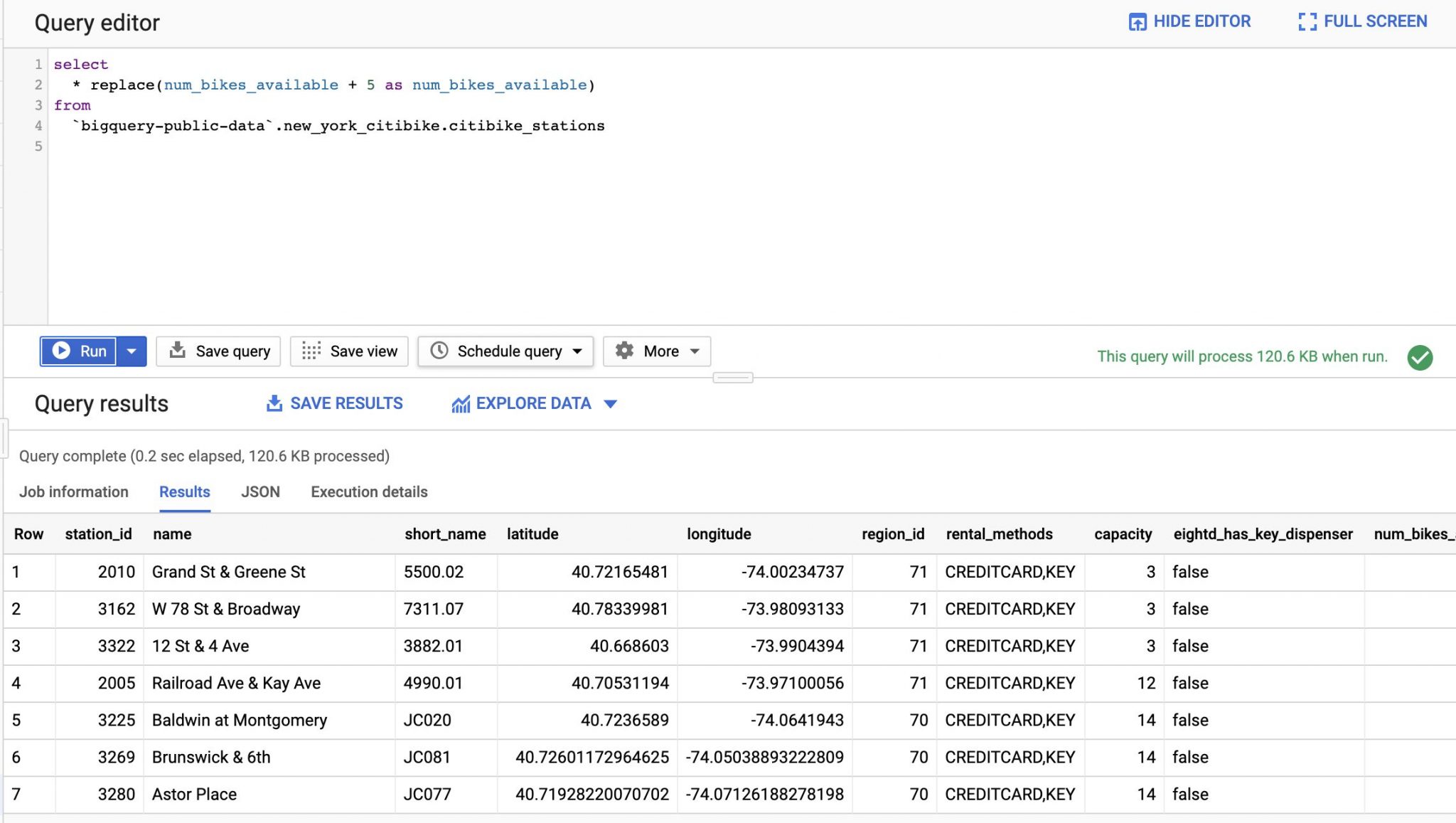1456x823 pixels.
Task: Open the Execution details tab
Action: pyautogui.click(x=368, y=492)
